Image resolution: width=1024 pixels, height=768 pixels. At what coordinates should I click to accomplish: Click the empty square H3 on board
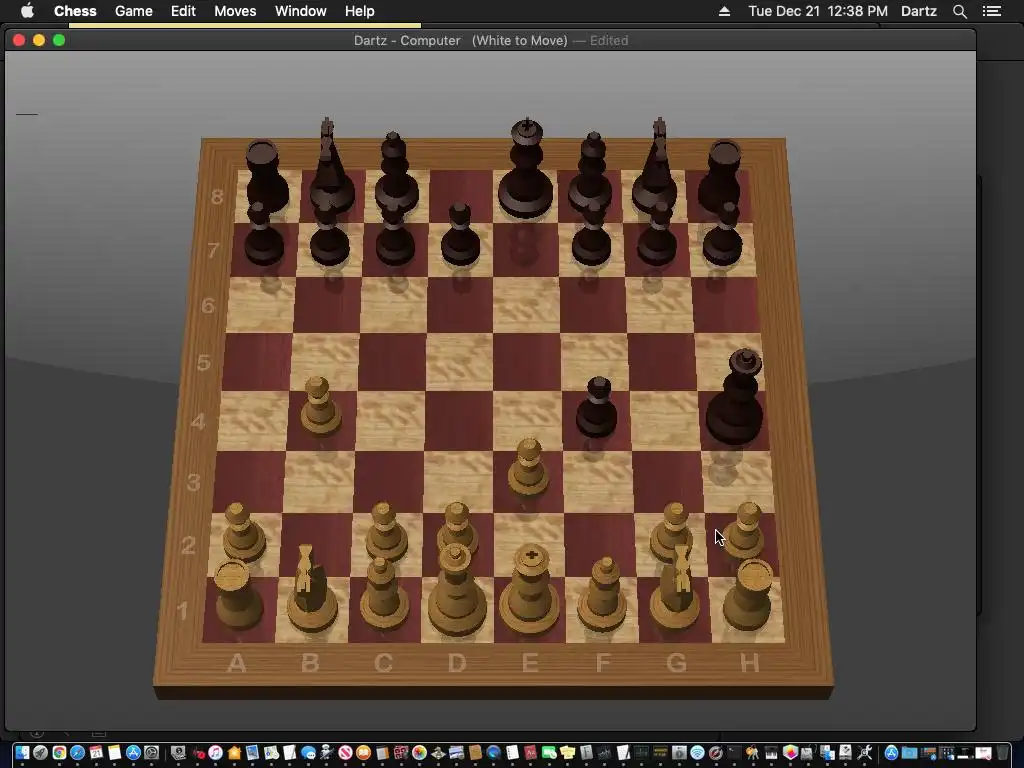tap(738, 481)
